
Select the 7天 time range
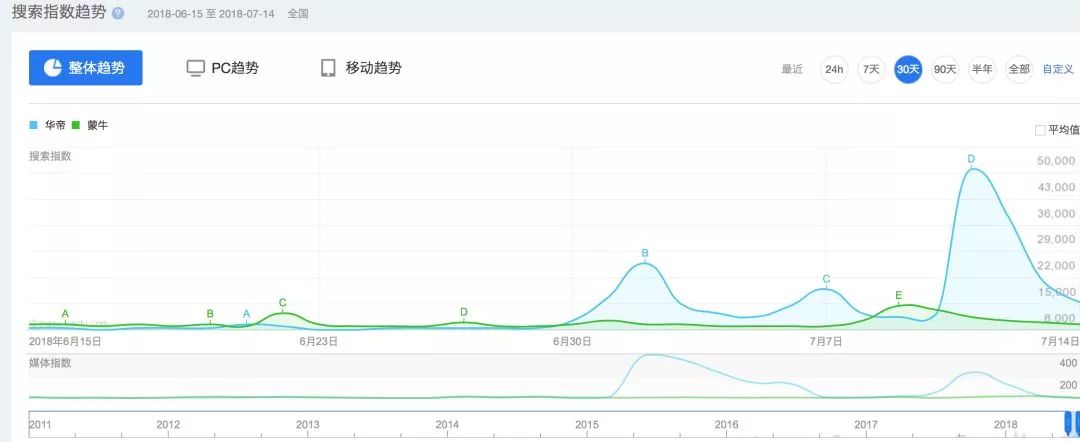871,69
